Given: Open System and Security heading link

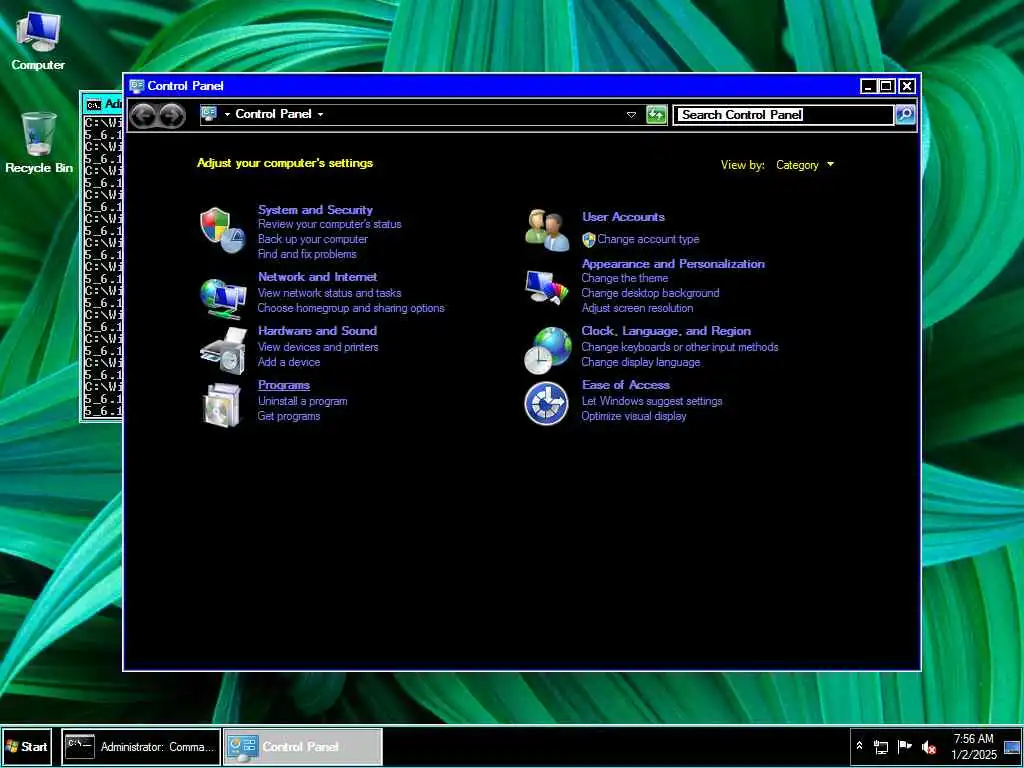Looking at the screenshot, I should point(315,210).
